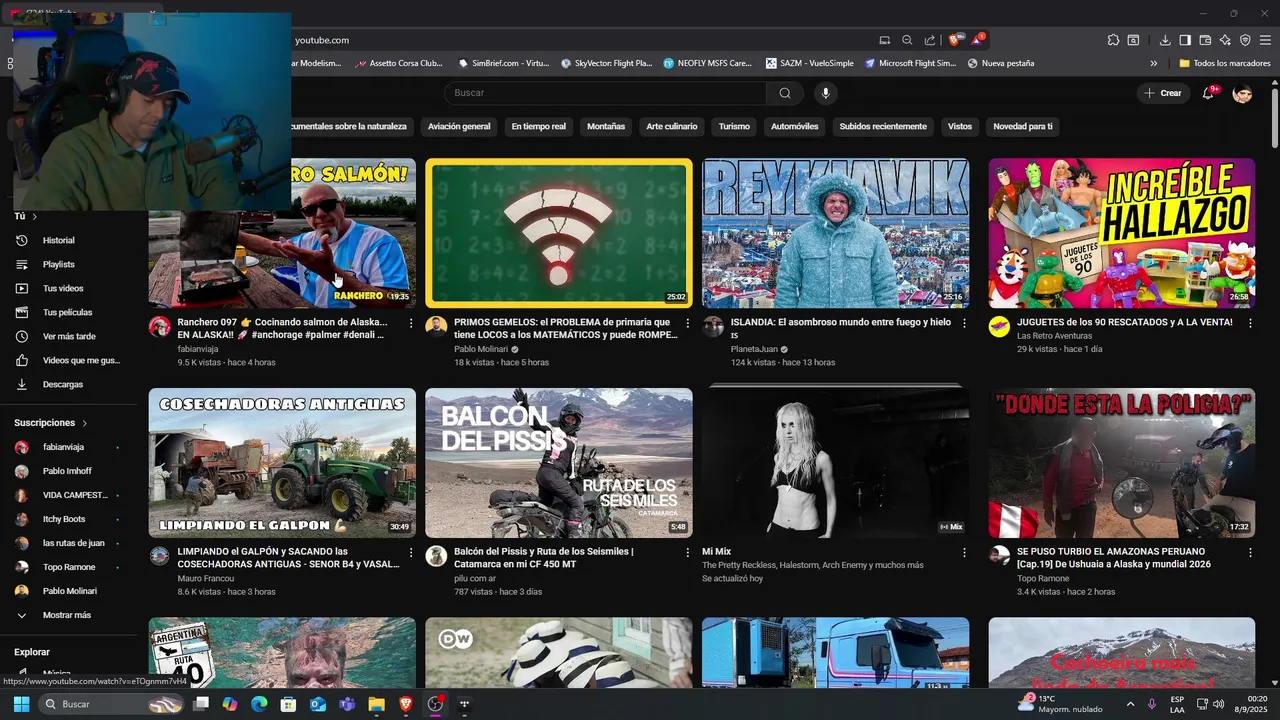Viewport: 1280px width, 720px height.
Task: Open Todos los marcadores folder
Action: (1224, 63)
